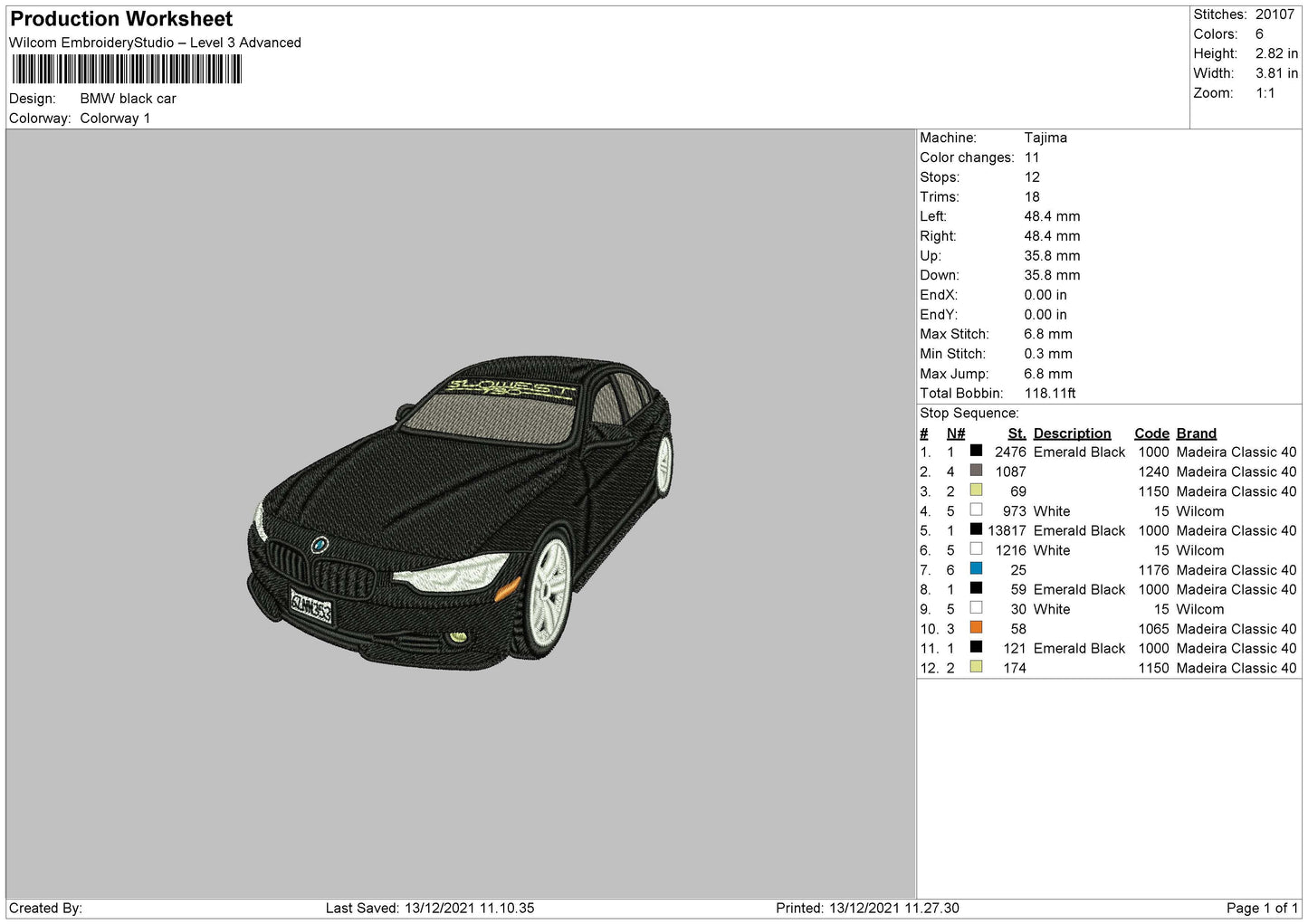
Task: Click code 1065 in row 10
Action: click(x=1153, y=629)
